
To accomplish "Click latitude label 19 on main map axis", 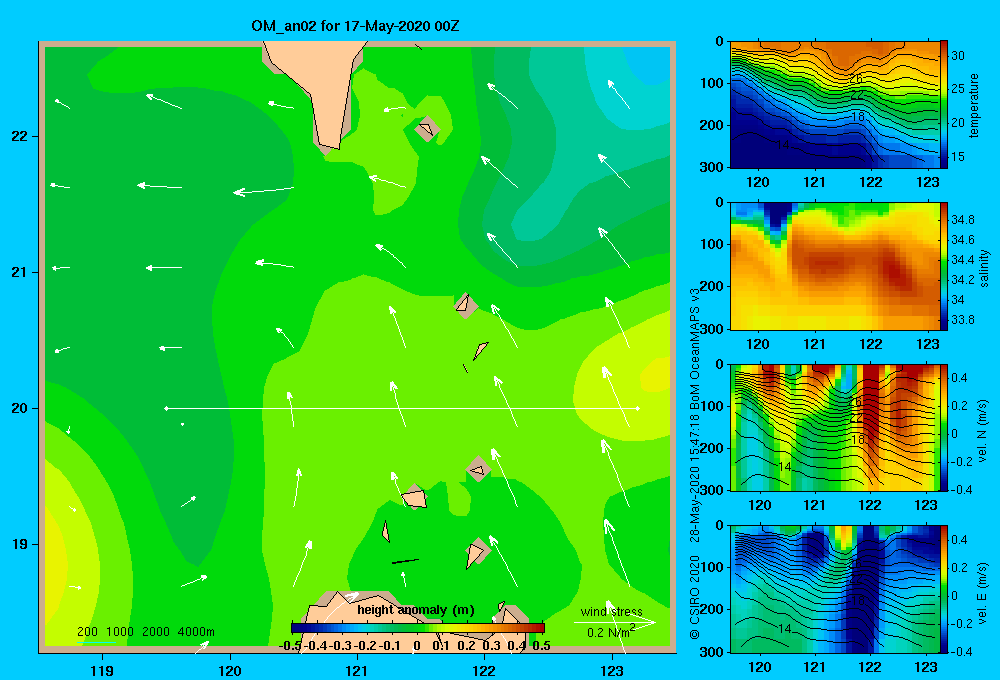I will pyautogui.click(x=20, y=544).
